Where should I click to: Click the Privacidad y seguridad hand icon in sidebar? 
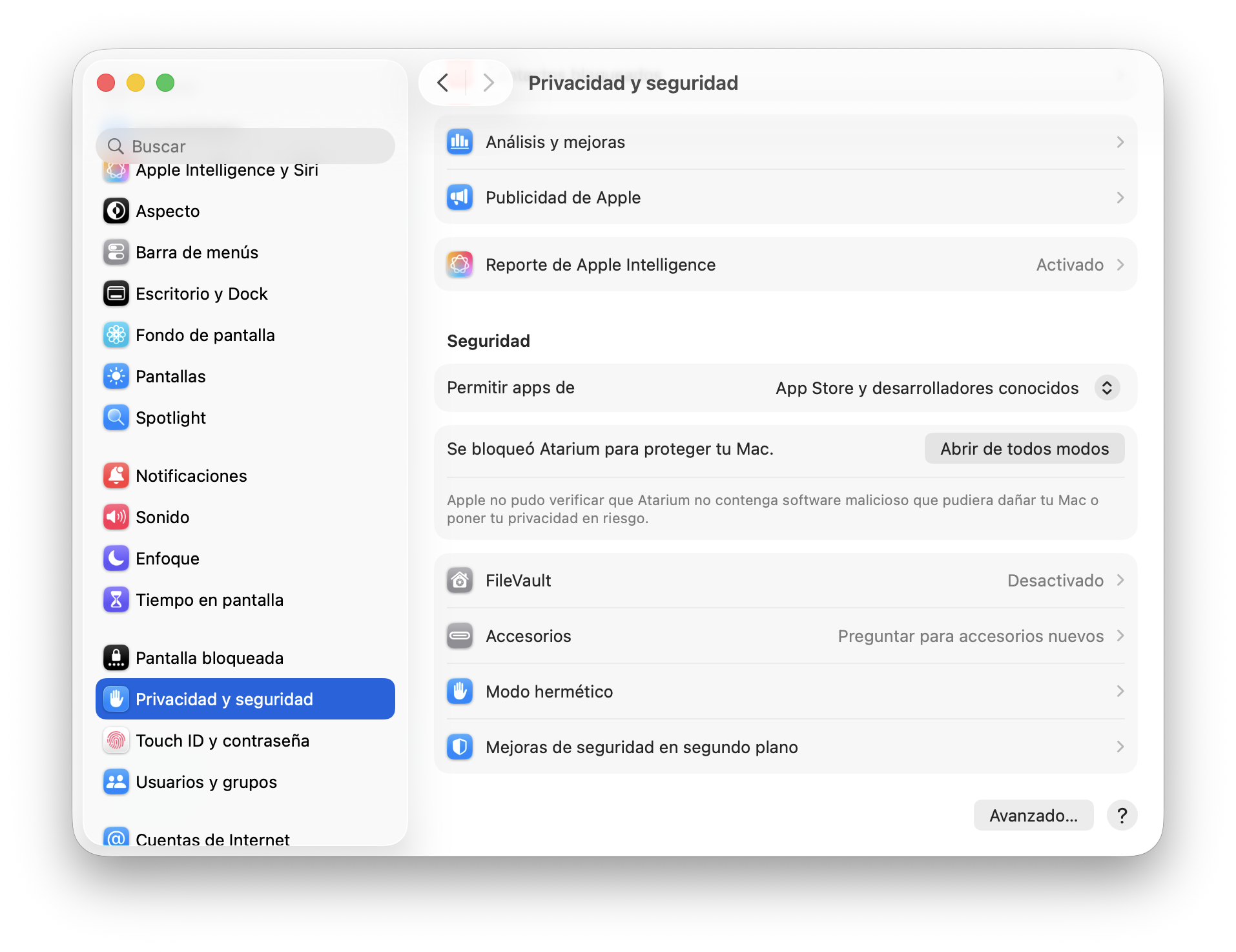click(x=116, y=699)
